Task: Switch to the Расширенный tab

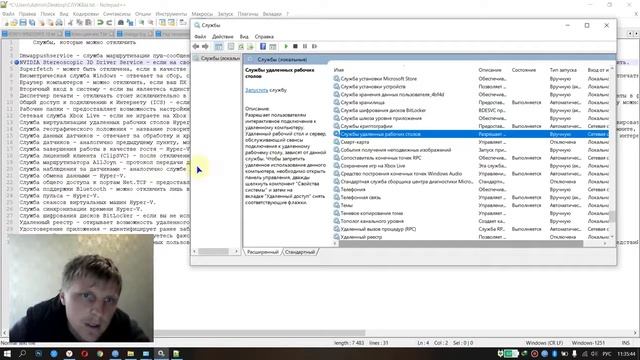Action: [x=263, y=252]
